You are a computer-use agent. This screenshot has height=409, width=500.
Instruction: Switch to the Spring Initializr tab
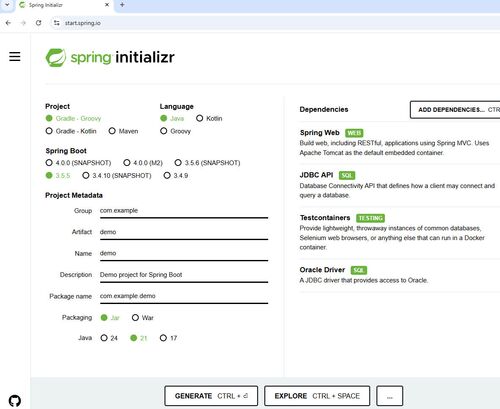pos(63,5)
